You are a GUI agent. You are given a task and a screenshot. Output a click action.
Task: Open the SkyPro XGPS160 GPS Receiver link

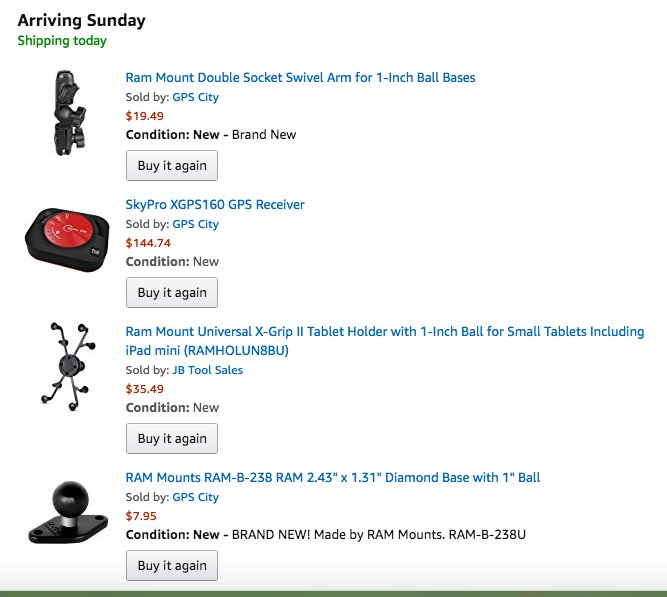tap(215, 205)
